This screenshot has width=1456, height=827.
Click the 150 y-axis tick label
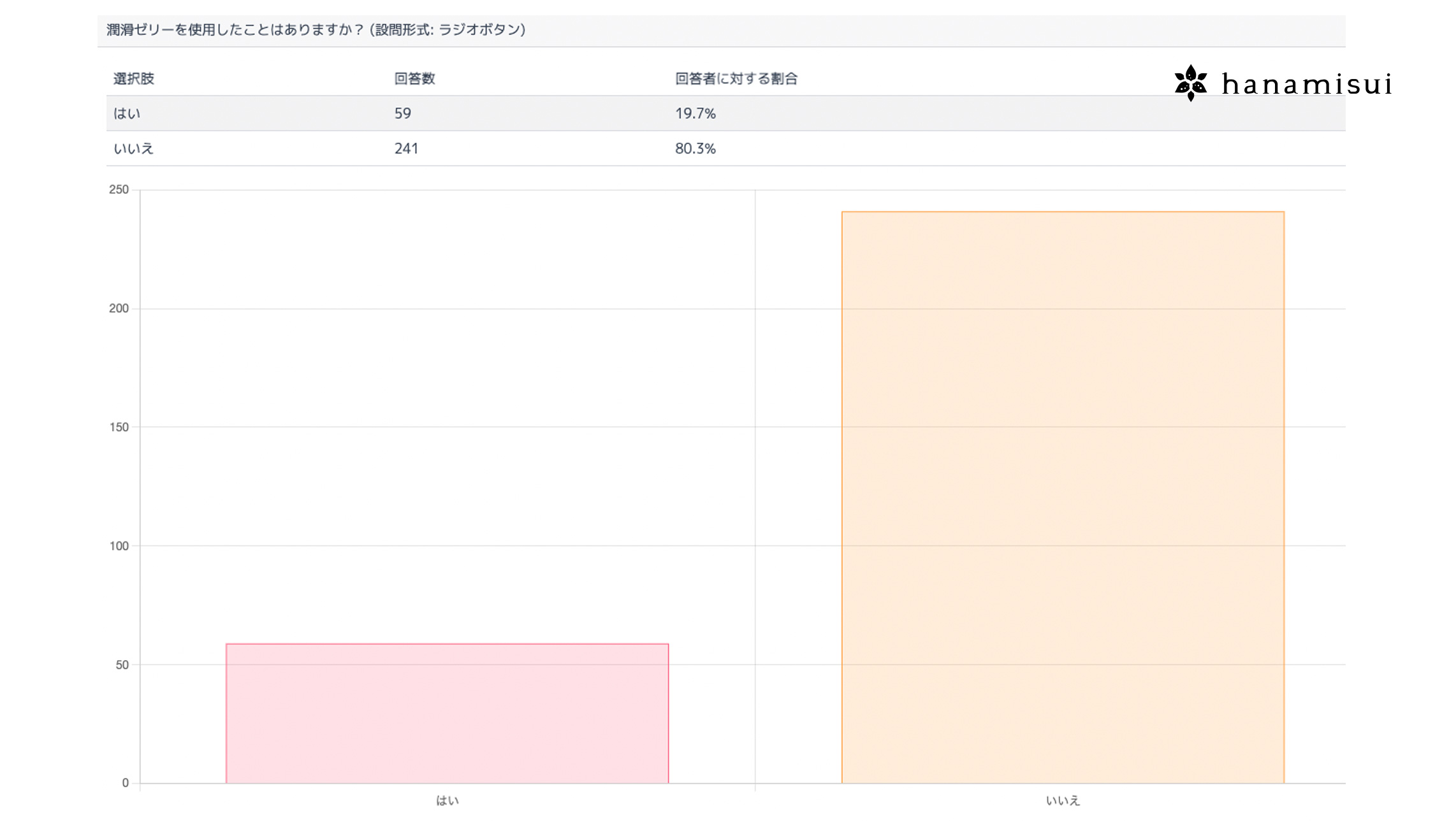click(119, 428)
